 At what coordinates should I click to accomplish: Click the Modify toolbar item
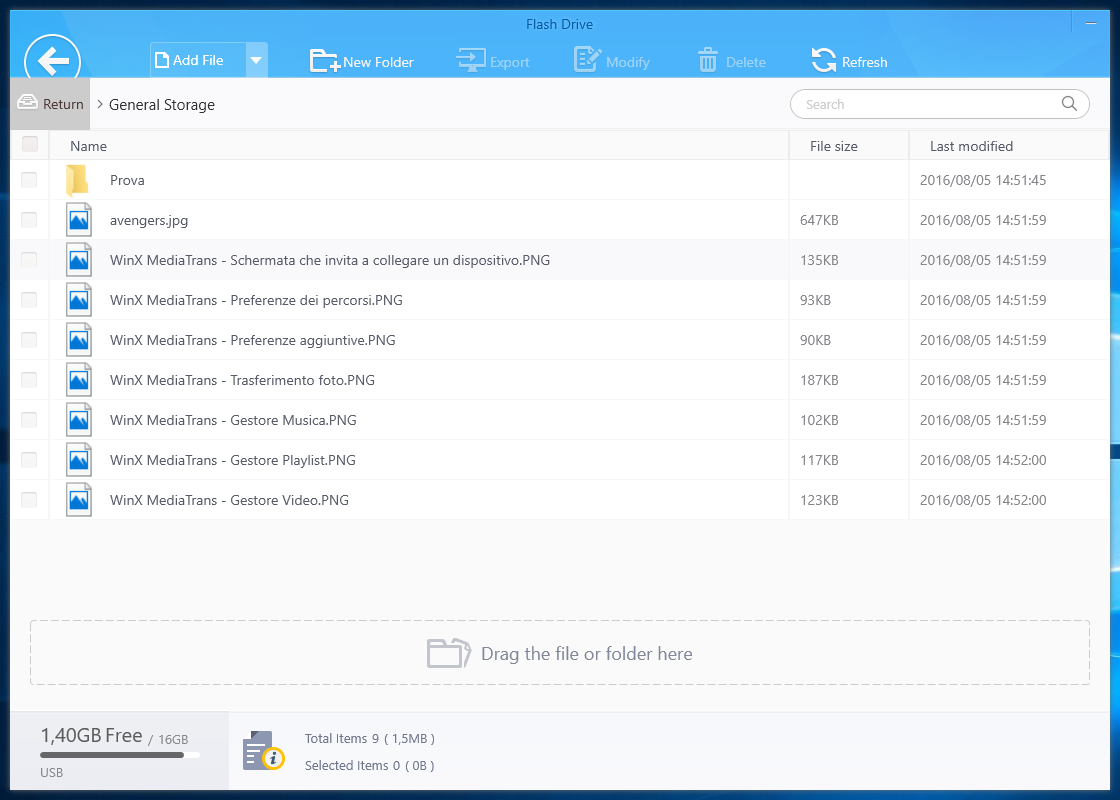(611, 61)
